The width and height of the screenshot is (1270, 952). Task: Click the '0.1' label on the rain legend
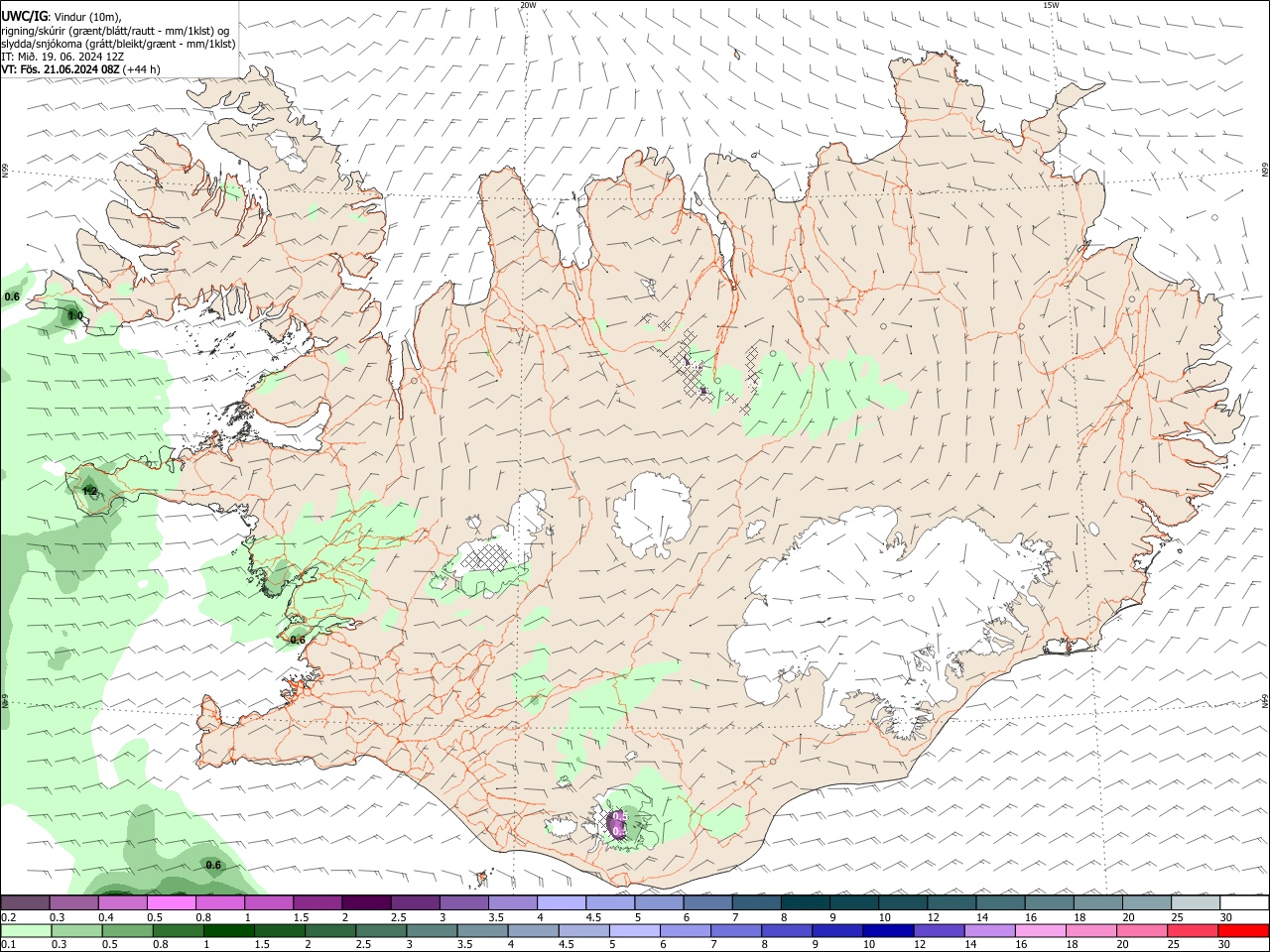click(x=8, y=945)
